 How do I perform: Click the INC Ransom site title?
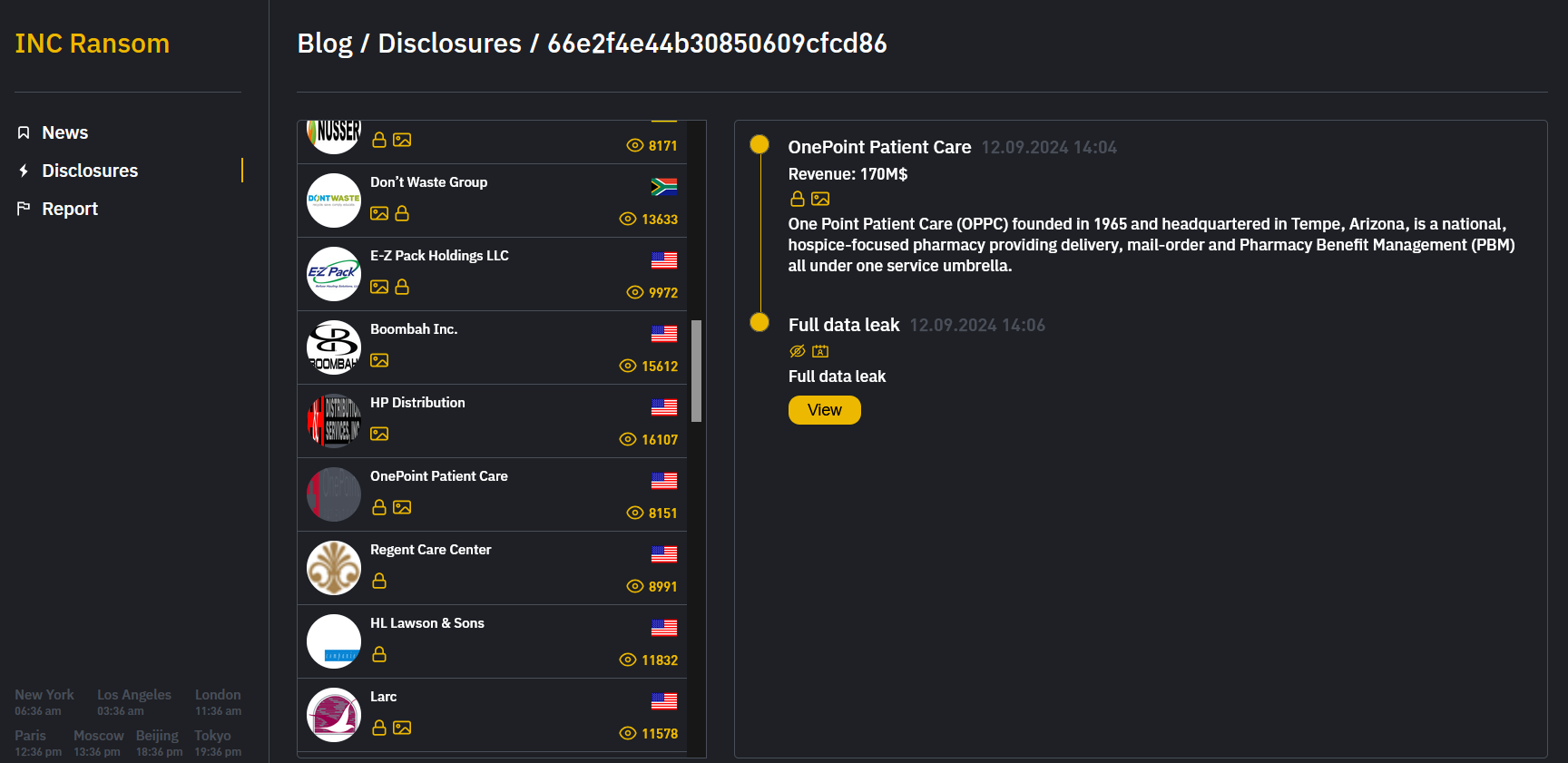[x=93, y=44]
